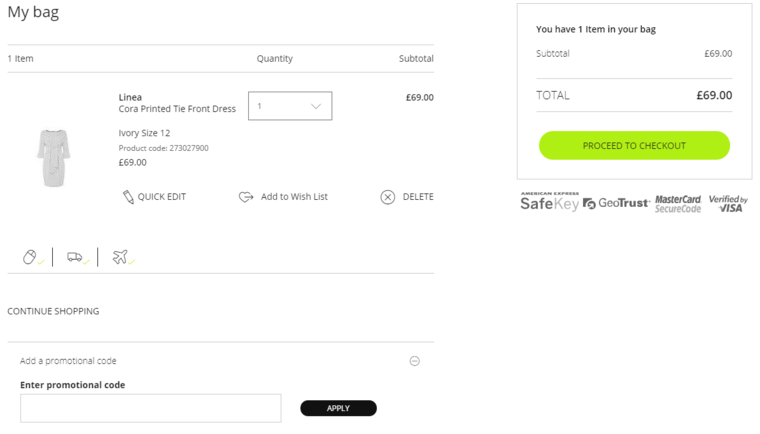Click the Verified by Visa logo
This screenshot has height=434, width=760.
(x=728, y=204)
